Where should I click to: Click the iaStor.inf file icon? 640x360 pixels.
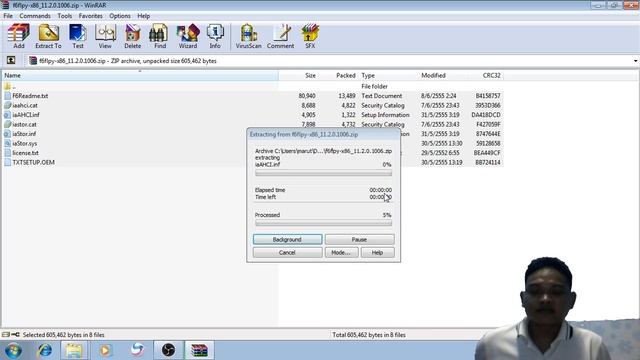[7, 133]
